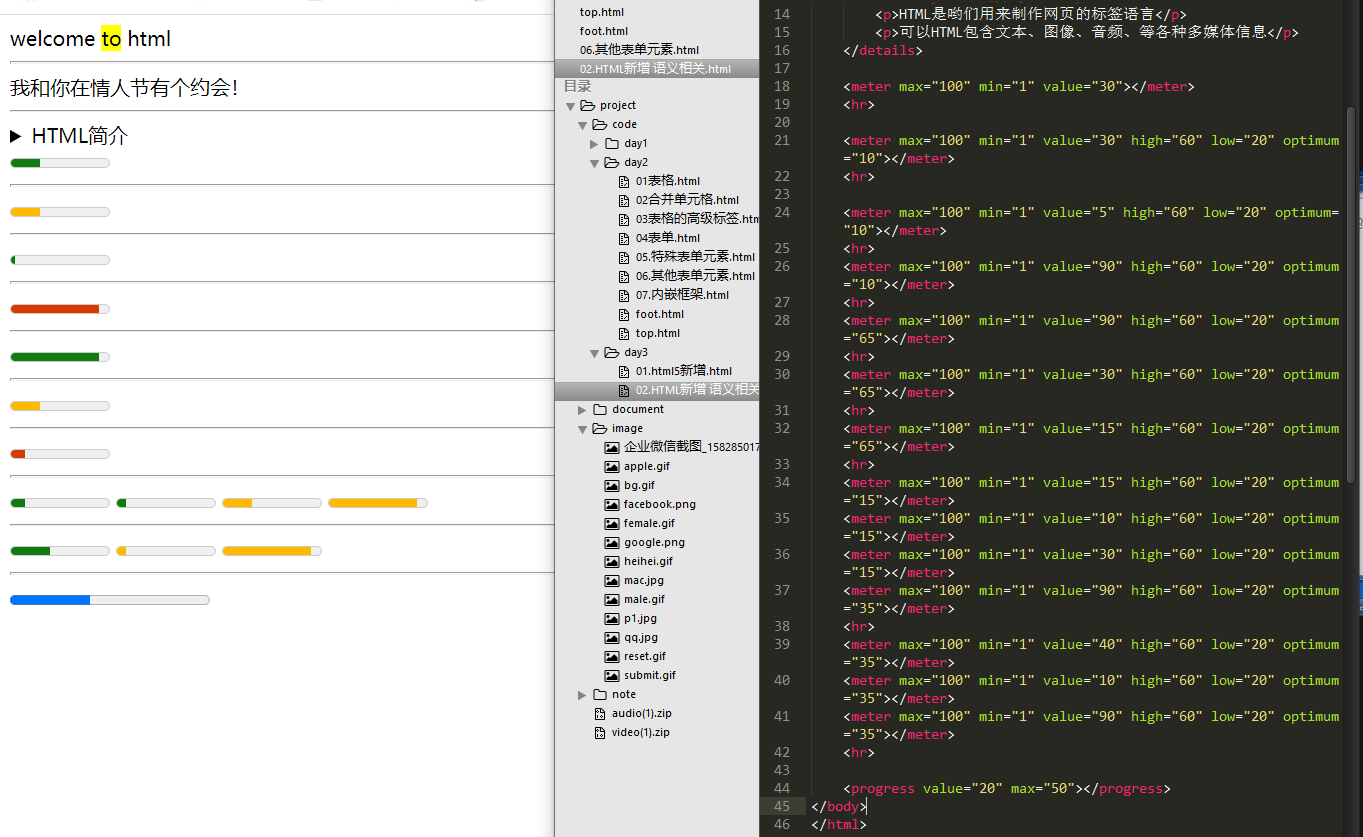Image resolution: width=1363 pixels, height=837 pixels.
Task: Open 03表格的高级标签 file under day2
Action: tap(697, 219)
